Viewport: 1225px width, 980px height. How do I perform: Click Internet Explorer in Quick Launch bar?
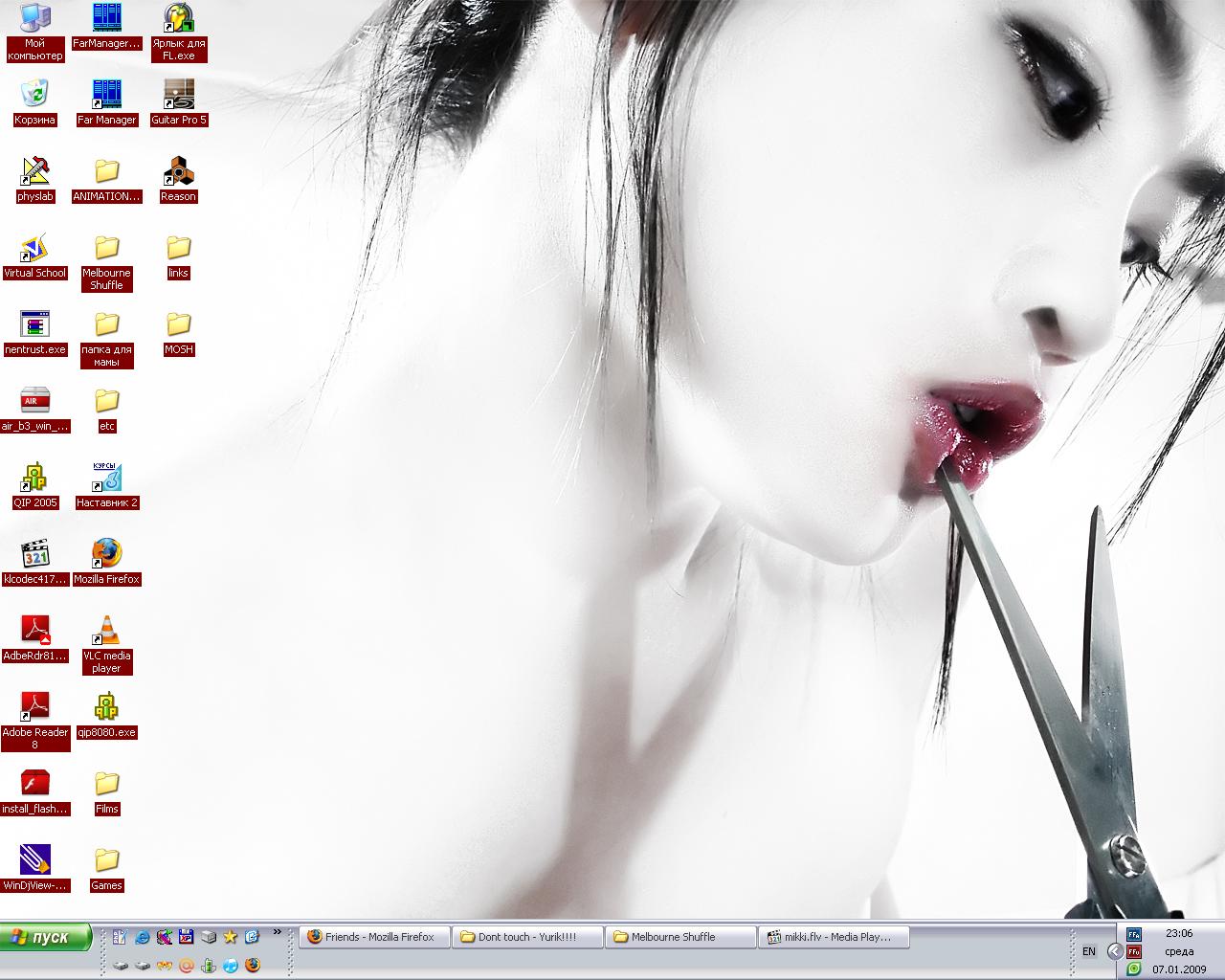143,937
